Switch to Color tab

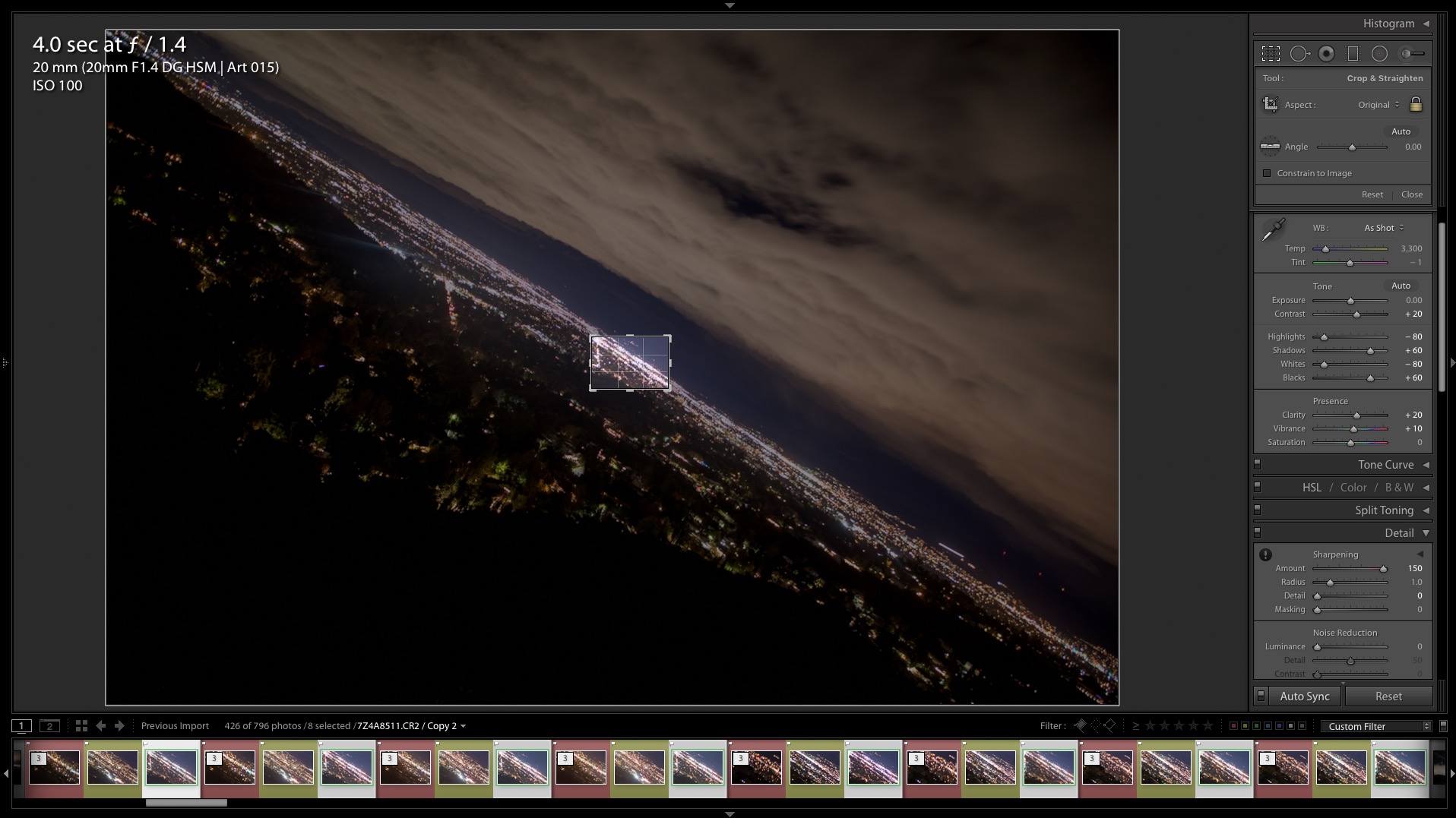(x=1353, y=488)
